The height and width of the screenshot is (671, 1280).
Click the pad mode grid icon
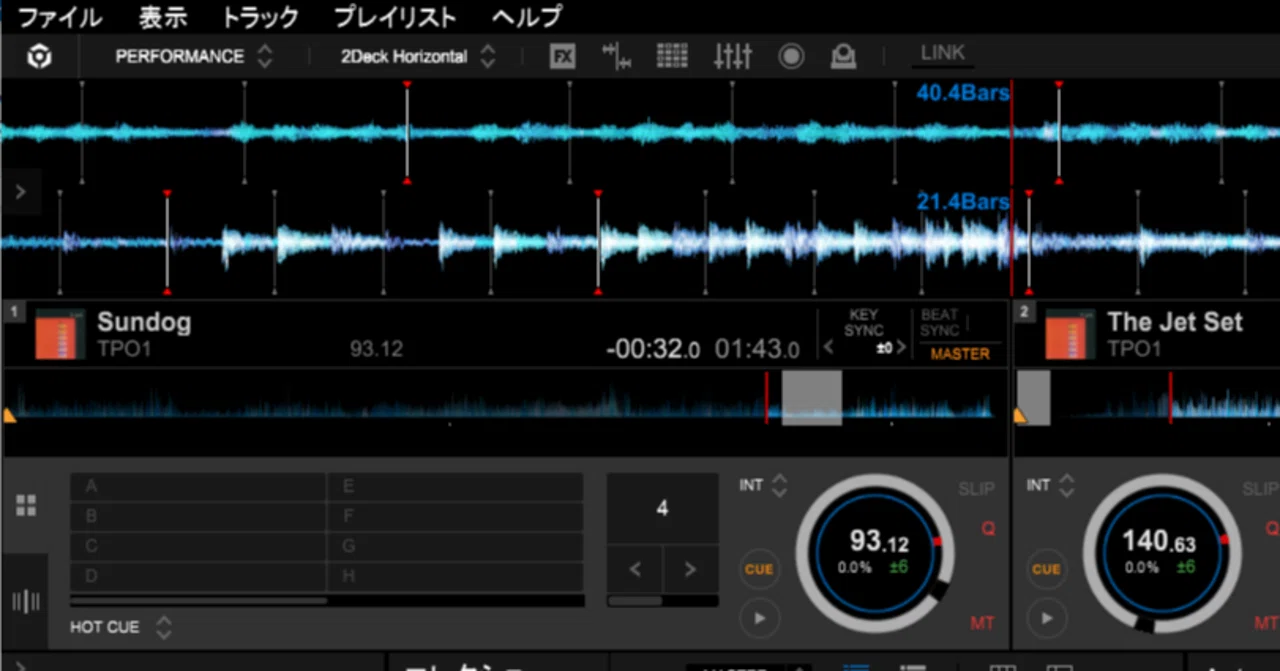(26, 505)
